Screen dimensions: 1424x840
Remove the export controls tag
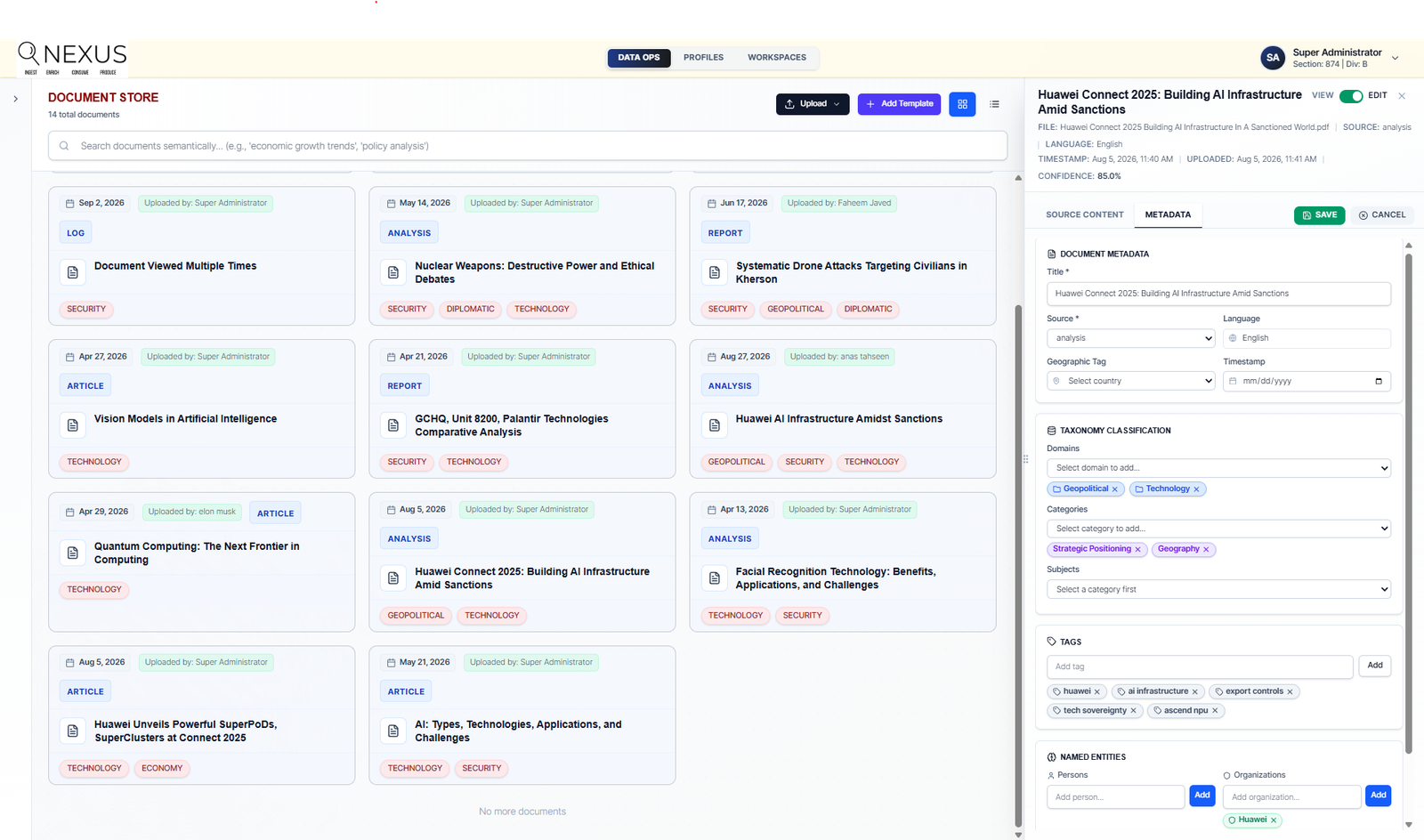click(x=1290, y=691)
